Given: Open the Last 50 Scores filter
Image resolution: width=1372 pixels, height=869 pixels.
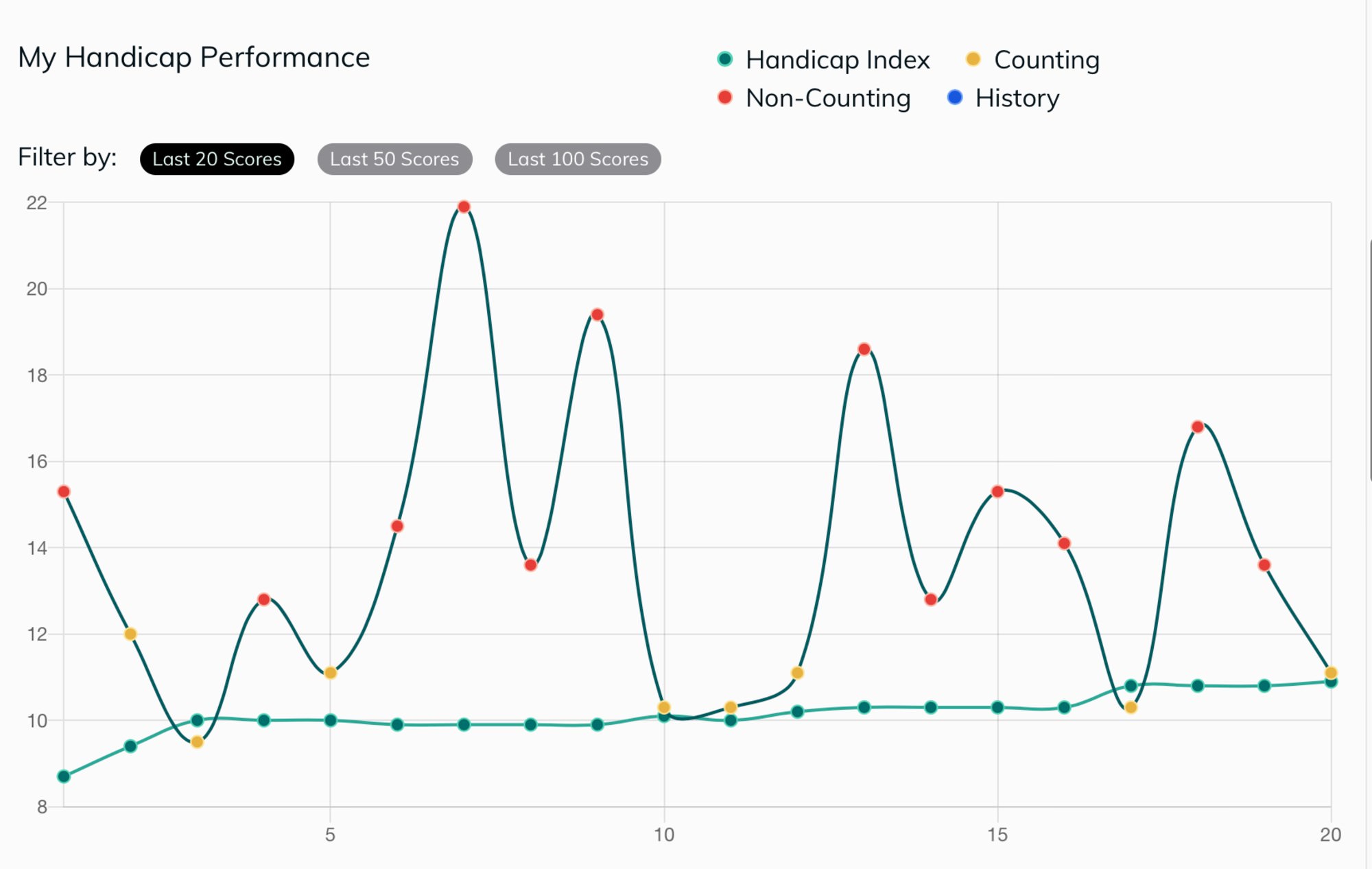Looking at the screenshot, I should point(394,159).
